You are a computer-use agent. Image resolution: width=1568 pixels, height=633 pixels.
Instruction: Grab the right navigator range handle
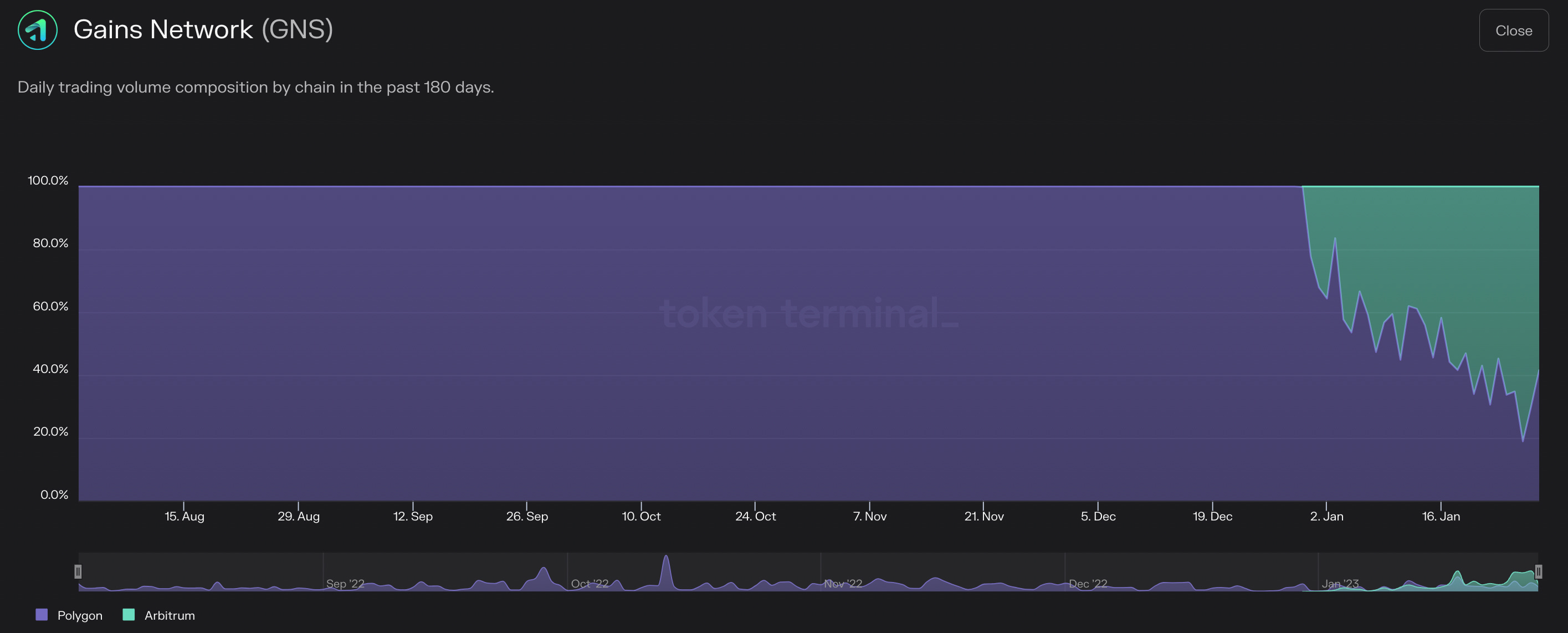(x=1538, y=571)
